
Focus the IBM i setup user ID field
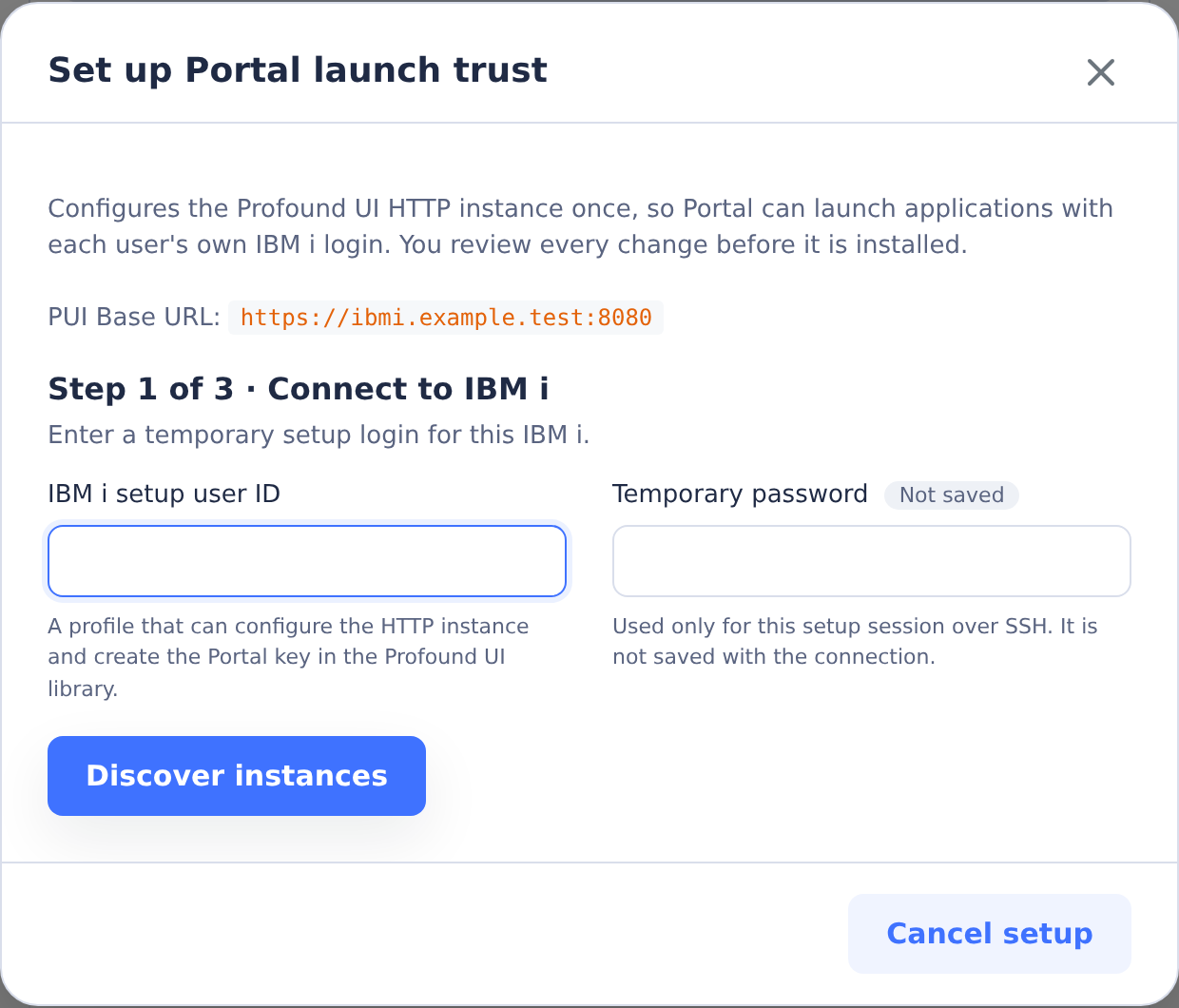click(307, 561)
